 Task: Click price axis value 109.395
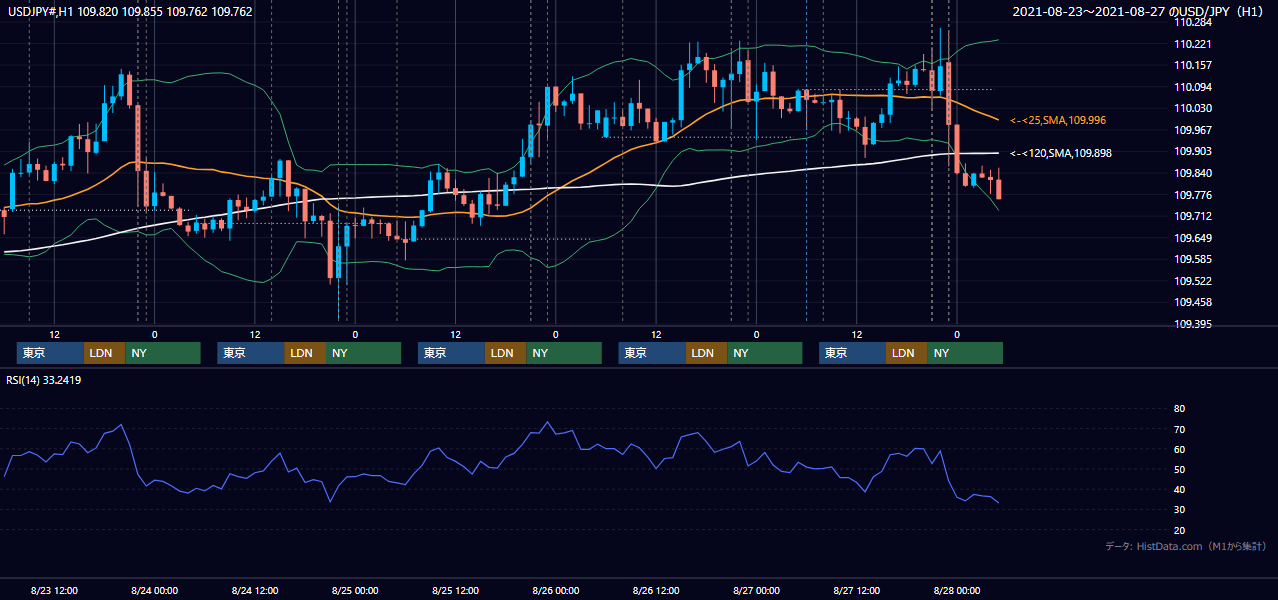point(1192,324)
